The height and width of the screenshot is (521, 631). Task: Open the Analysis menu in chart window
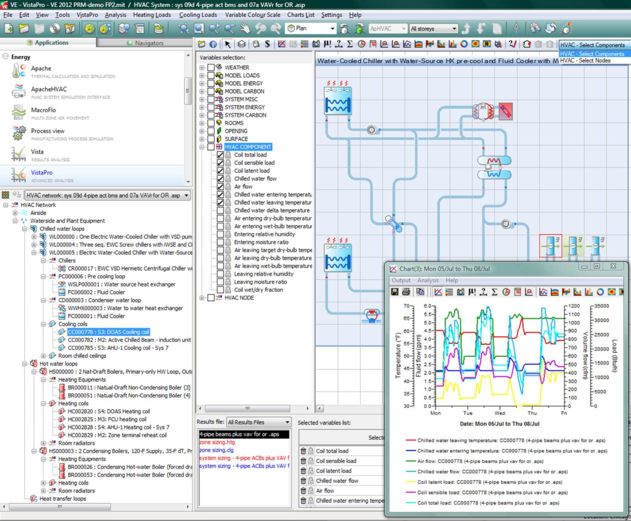pos(429,281)
